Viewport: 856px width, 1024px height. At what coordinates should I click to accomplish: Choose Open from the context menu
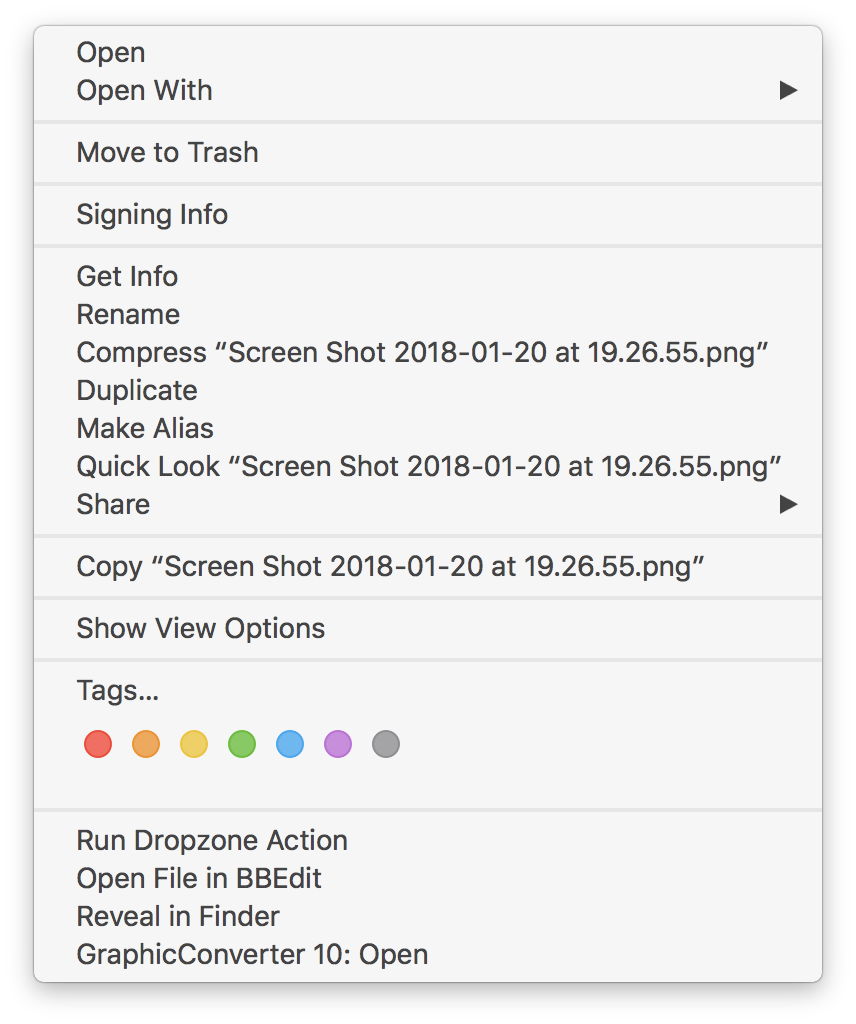[x=111, y=52]
